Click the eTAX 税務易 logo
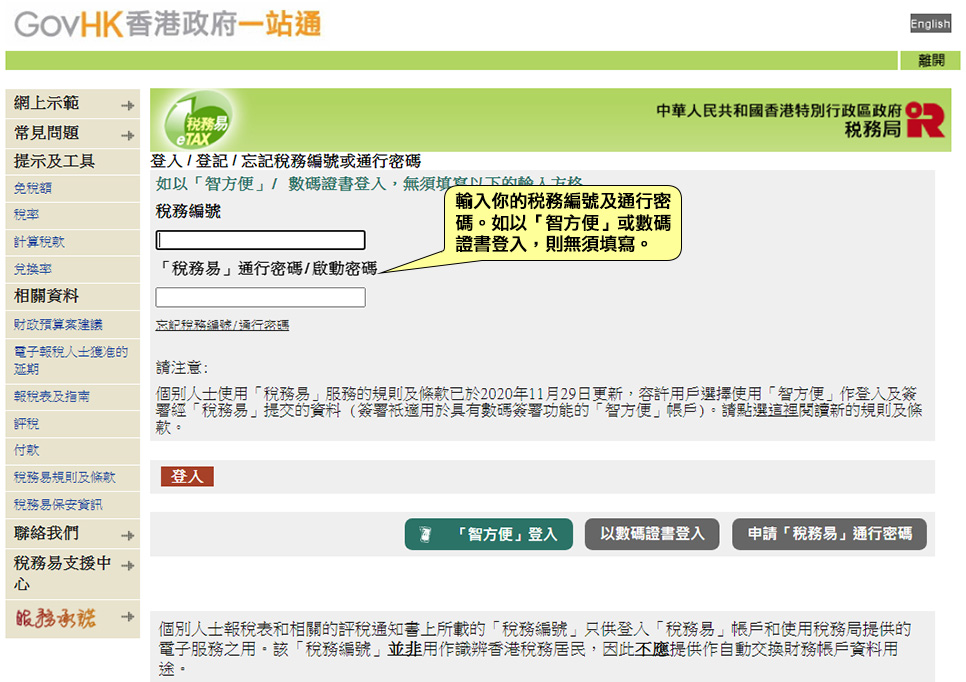Screen dimensions: 966x682 point(199,121)
